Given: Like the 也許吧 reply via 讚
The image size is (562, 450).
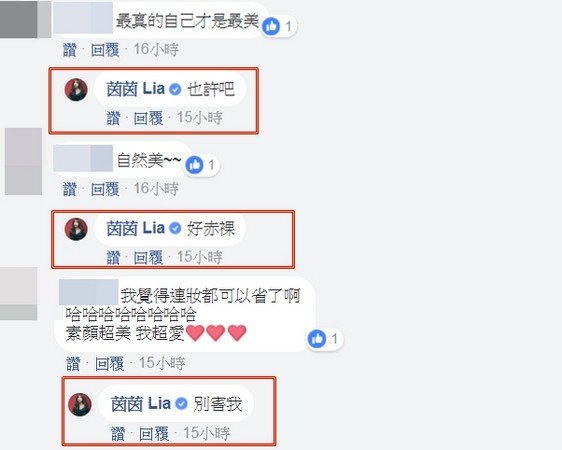Looking at the screenshot, I should [x=113, y=118].
